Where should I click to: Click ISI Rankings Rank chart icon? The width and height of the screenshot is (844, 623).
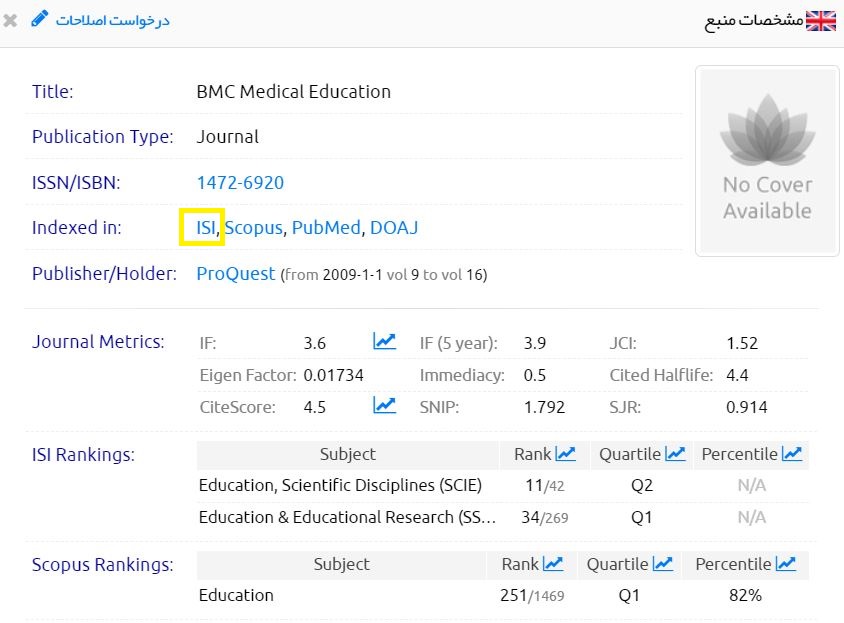click(566, 454)
